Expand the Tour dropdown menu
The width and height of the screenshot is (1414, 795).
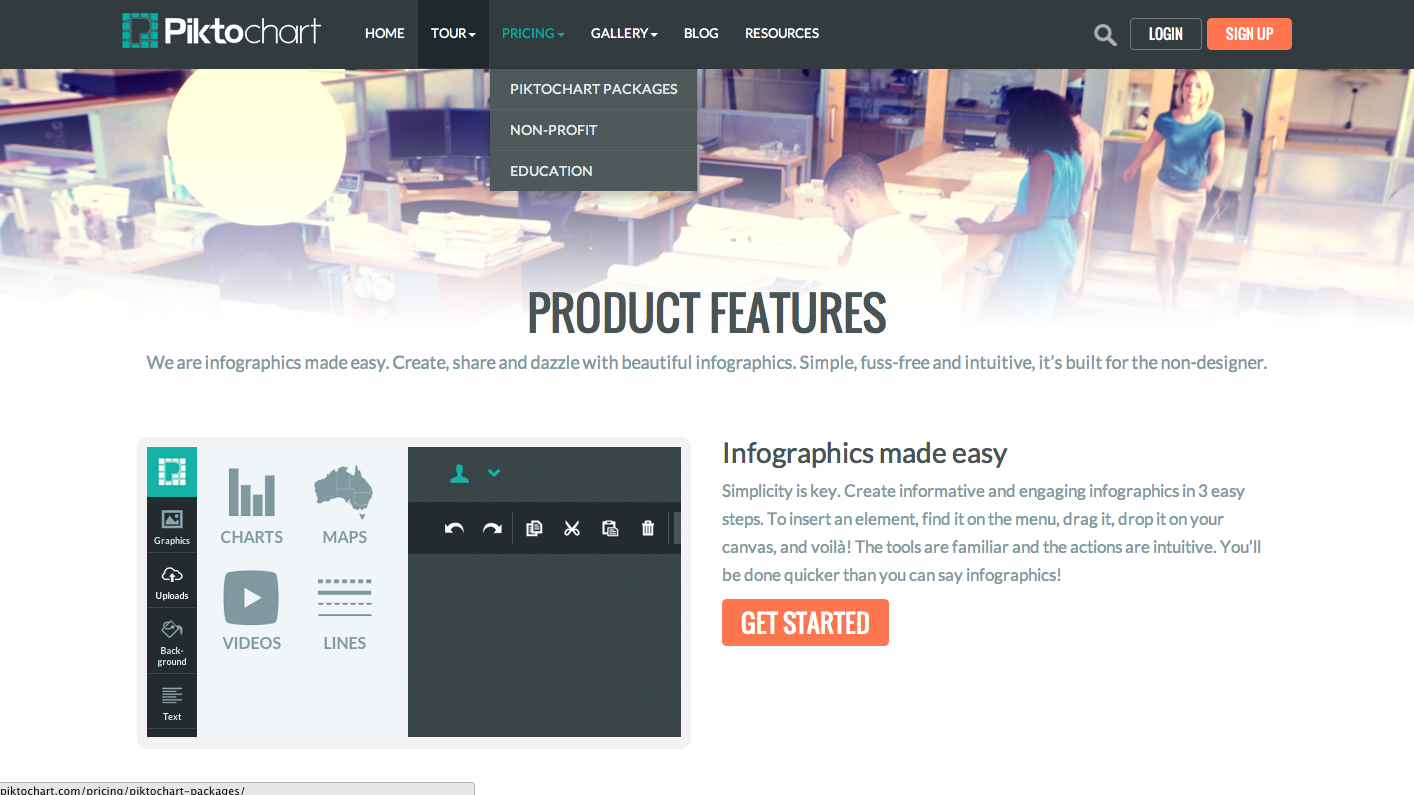click(x=453, y=33)
